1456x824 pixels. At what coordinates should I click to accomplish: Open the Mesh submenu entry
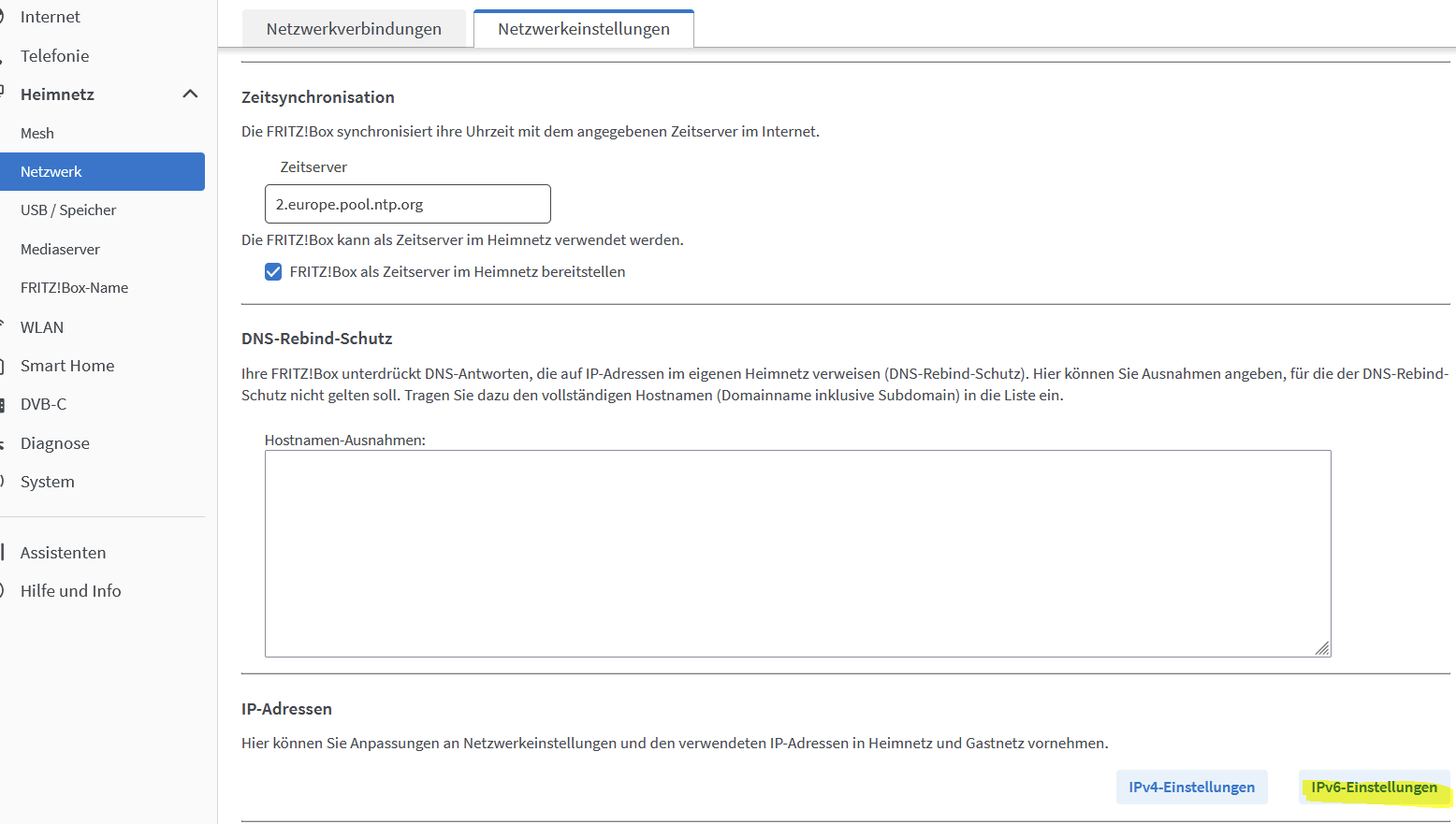pyautogui.click(x=37, y=134)
